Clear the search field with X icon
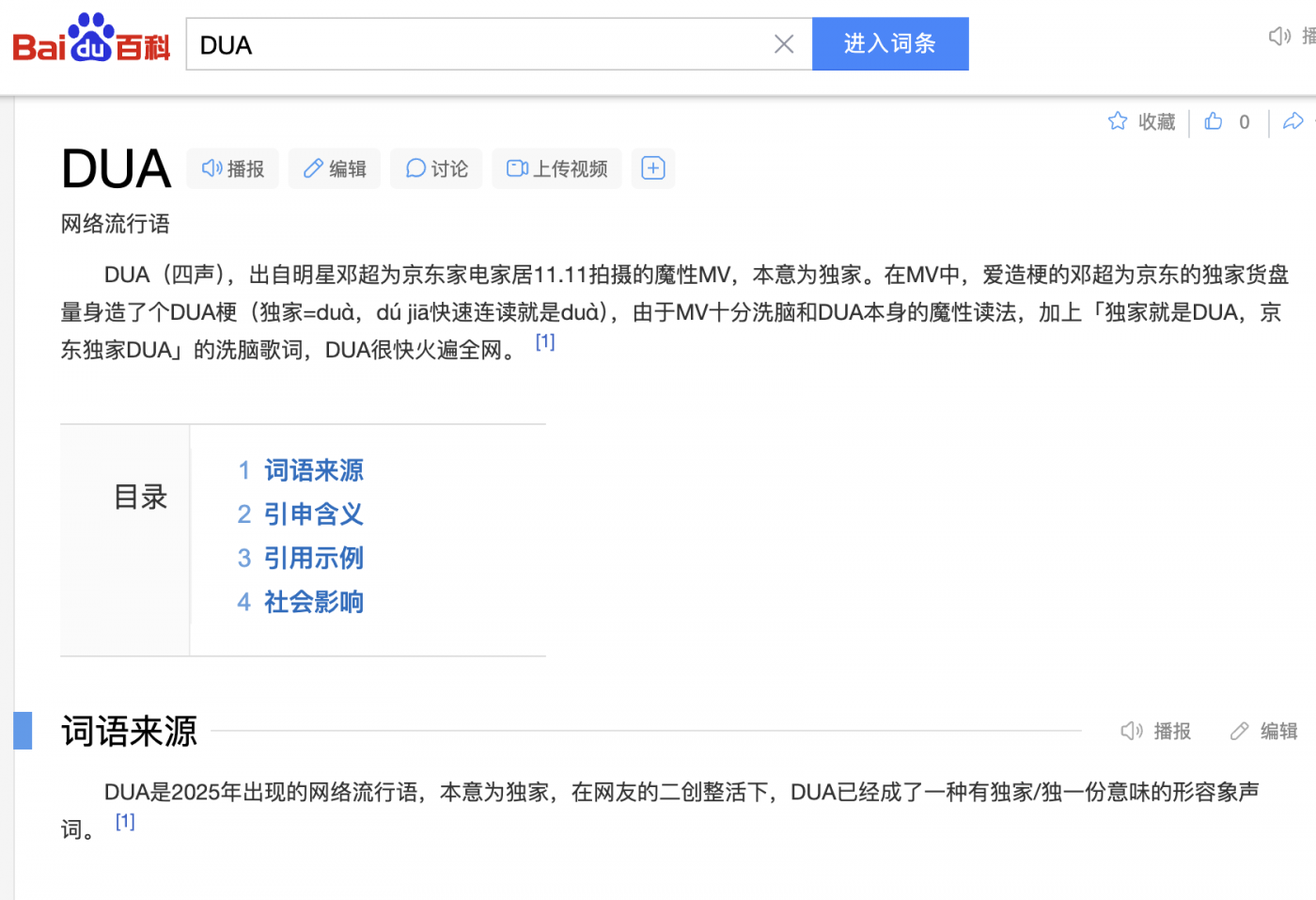 [783, 44]
